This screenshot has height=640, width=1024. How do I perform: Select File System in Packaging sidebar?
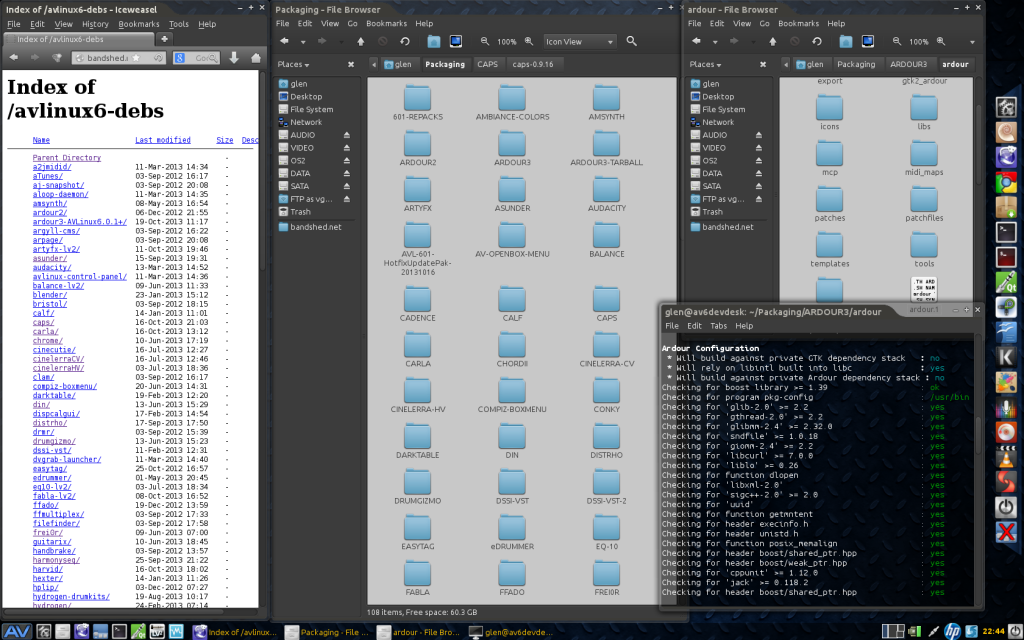point(312,110)
